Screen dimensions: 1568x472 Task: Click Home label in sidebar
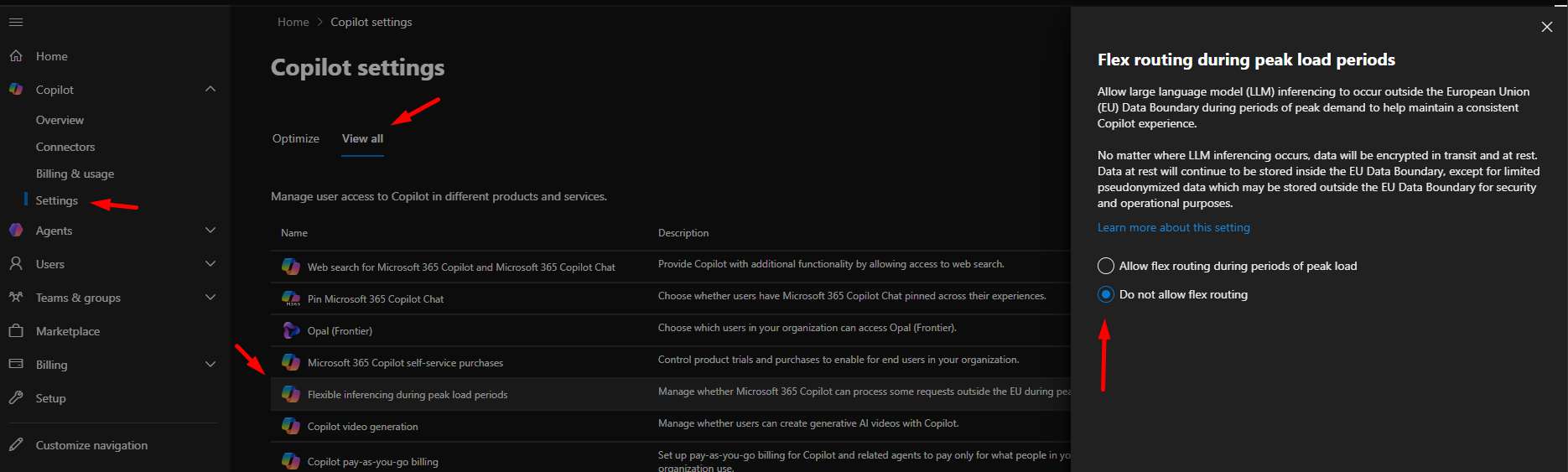tap(52, 56)
